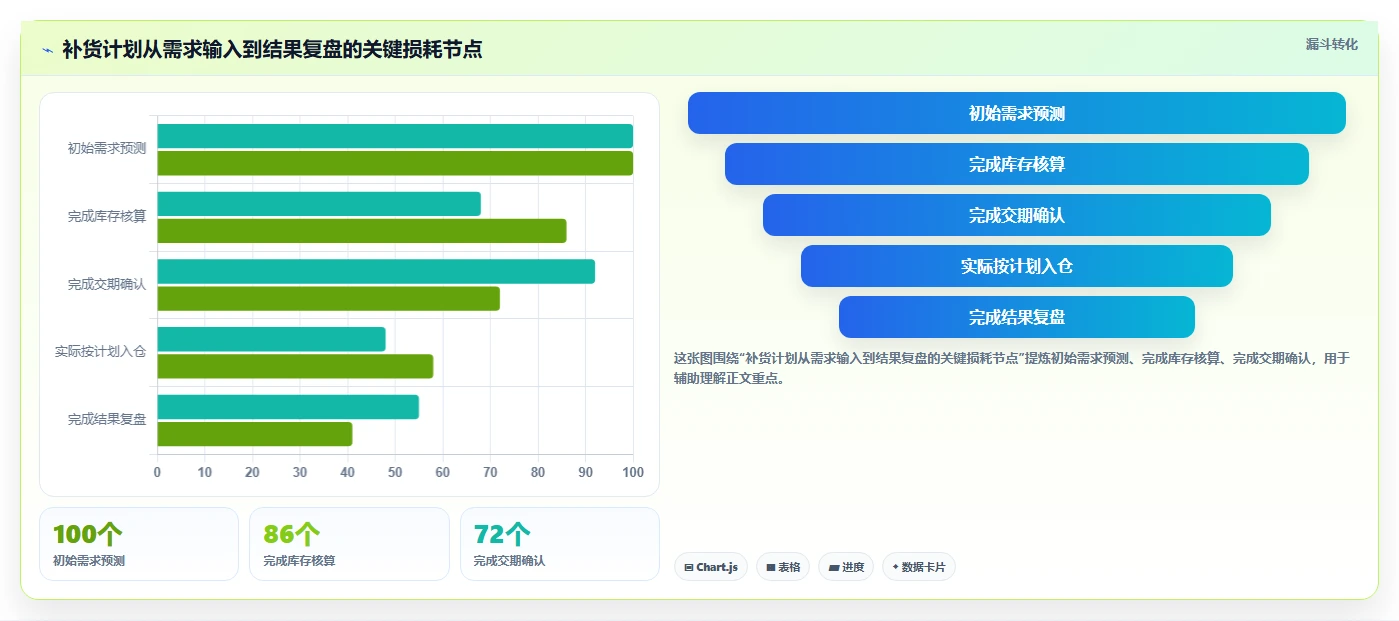Click the 100 tick on chart x-axis
The width and height of the screenshot is (1399, 621).
pos(633,472)
